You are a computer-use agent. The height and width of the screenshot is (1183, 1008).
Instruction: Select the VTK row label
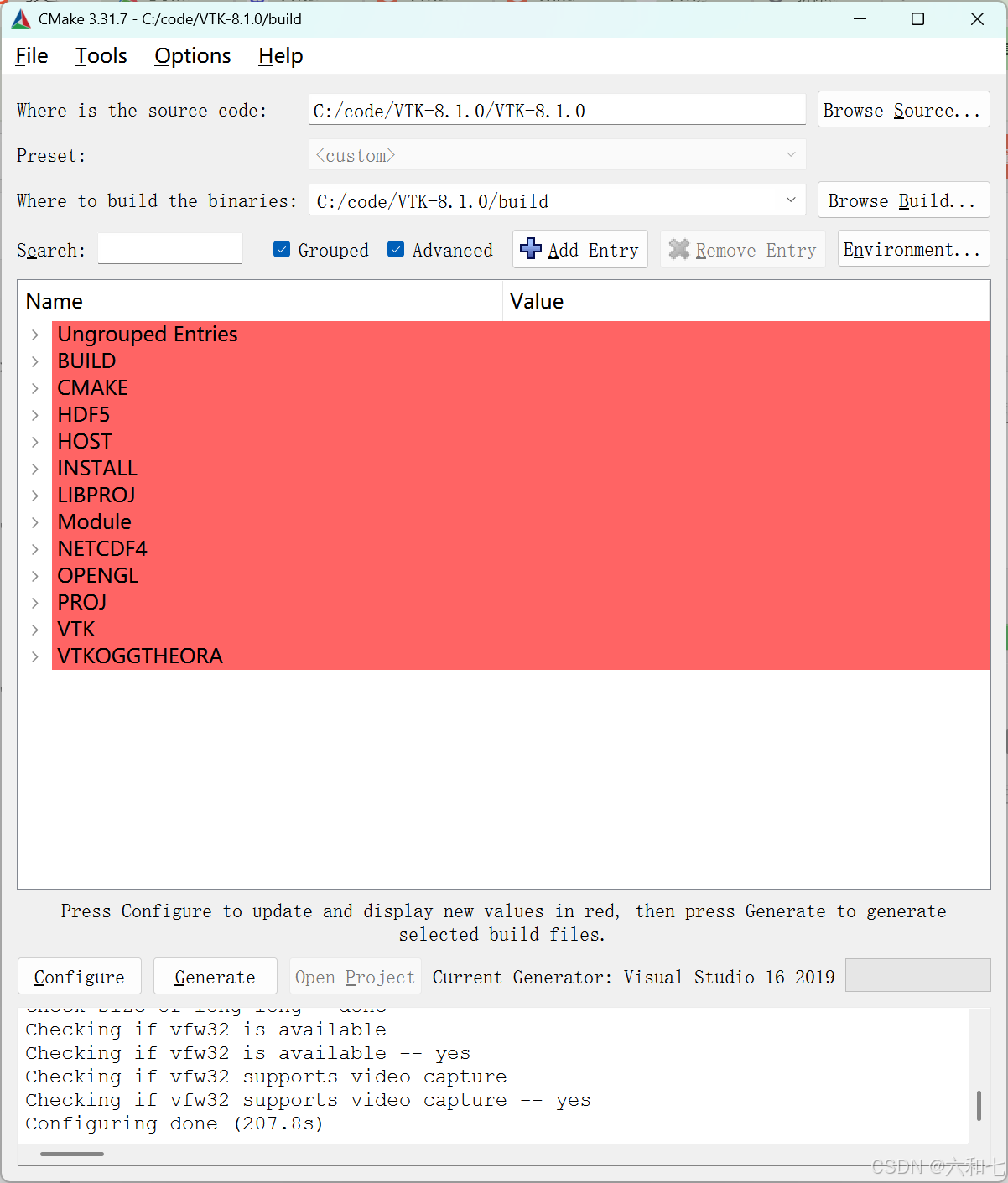pyautogui.click(x=76, y=630)
